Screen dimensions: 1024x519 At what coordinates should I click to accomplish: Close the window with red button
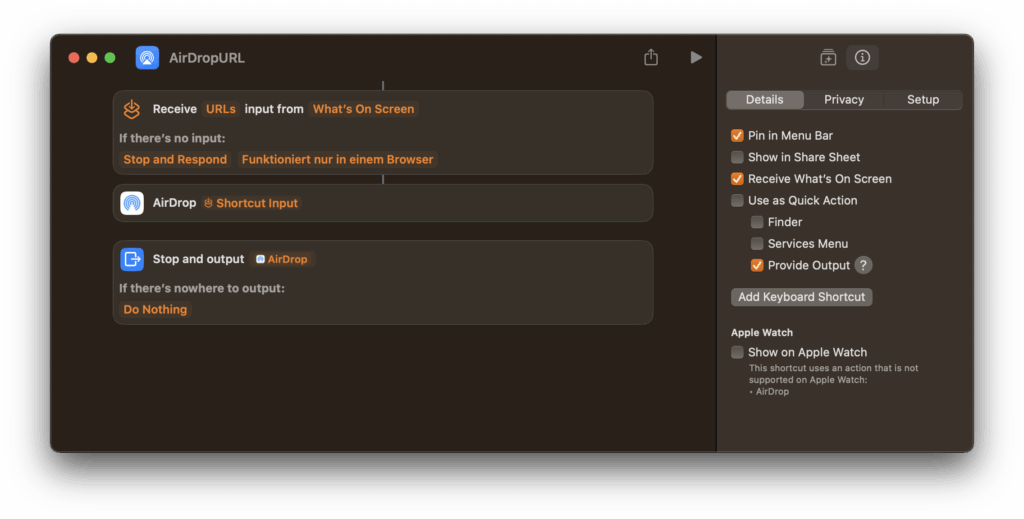[x=74, y=58]
